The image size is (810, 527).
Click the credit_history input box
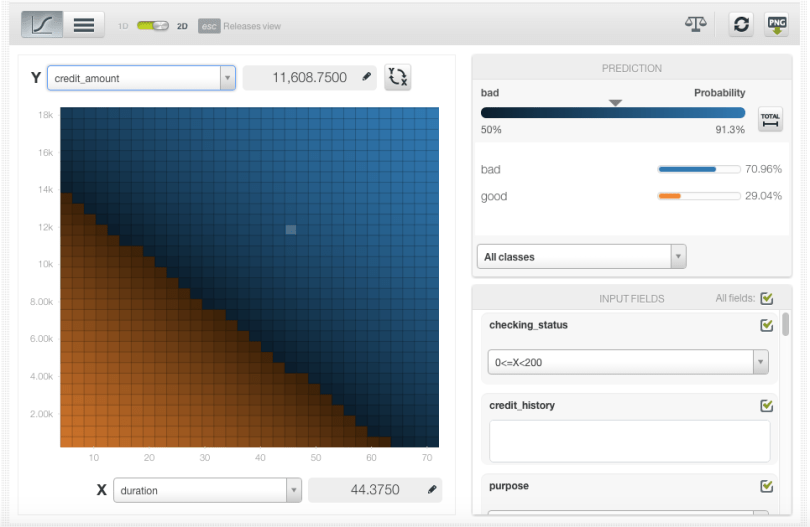tap(629, 441)
